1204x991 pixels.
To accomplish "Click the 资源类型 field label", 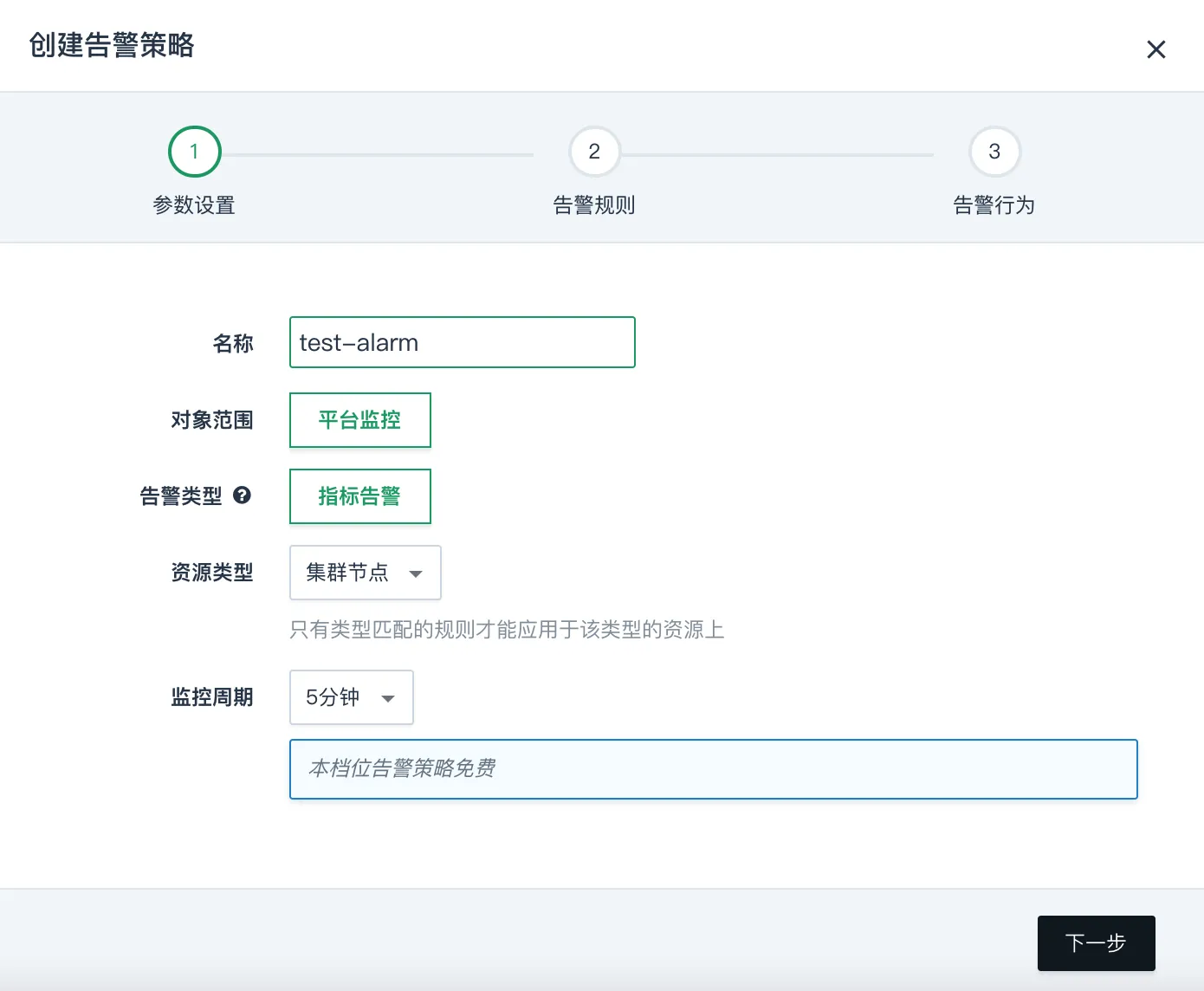I will coord(212,573).
